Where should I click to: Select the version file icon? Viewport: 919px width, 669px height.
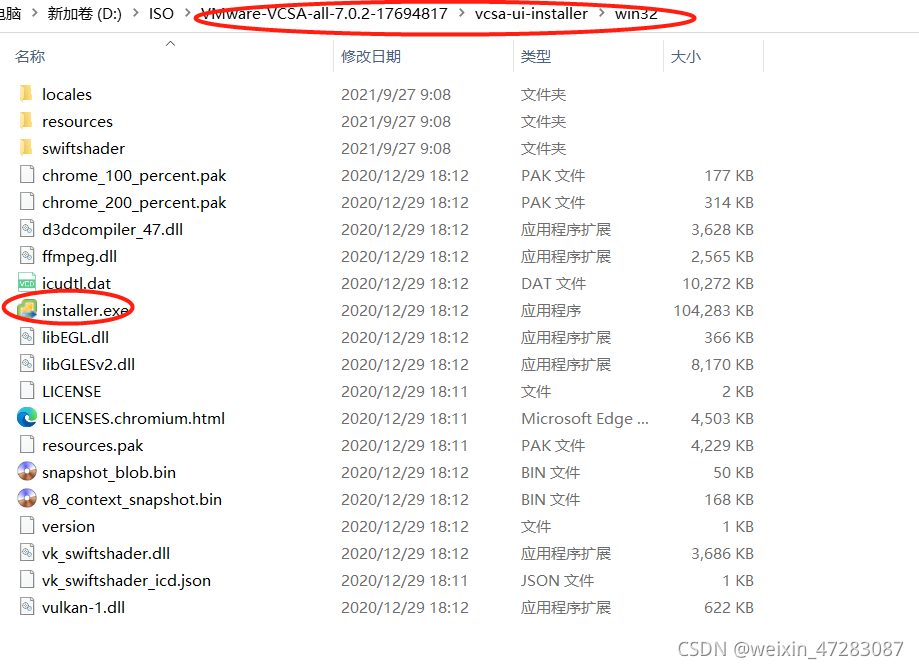(x=27, y=525)
